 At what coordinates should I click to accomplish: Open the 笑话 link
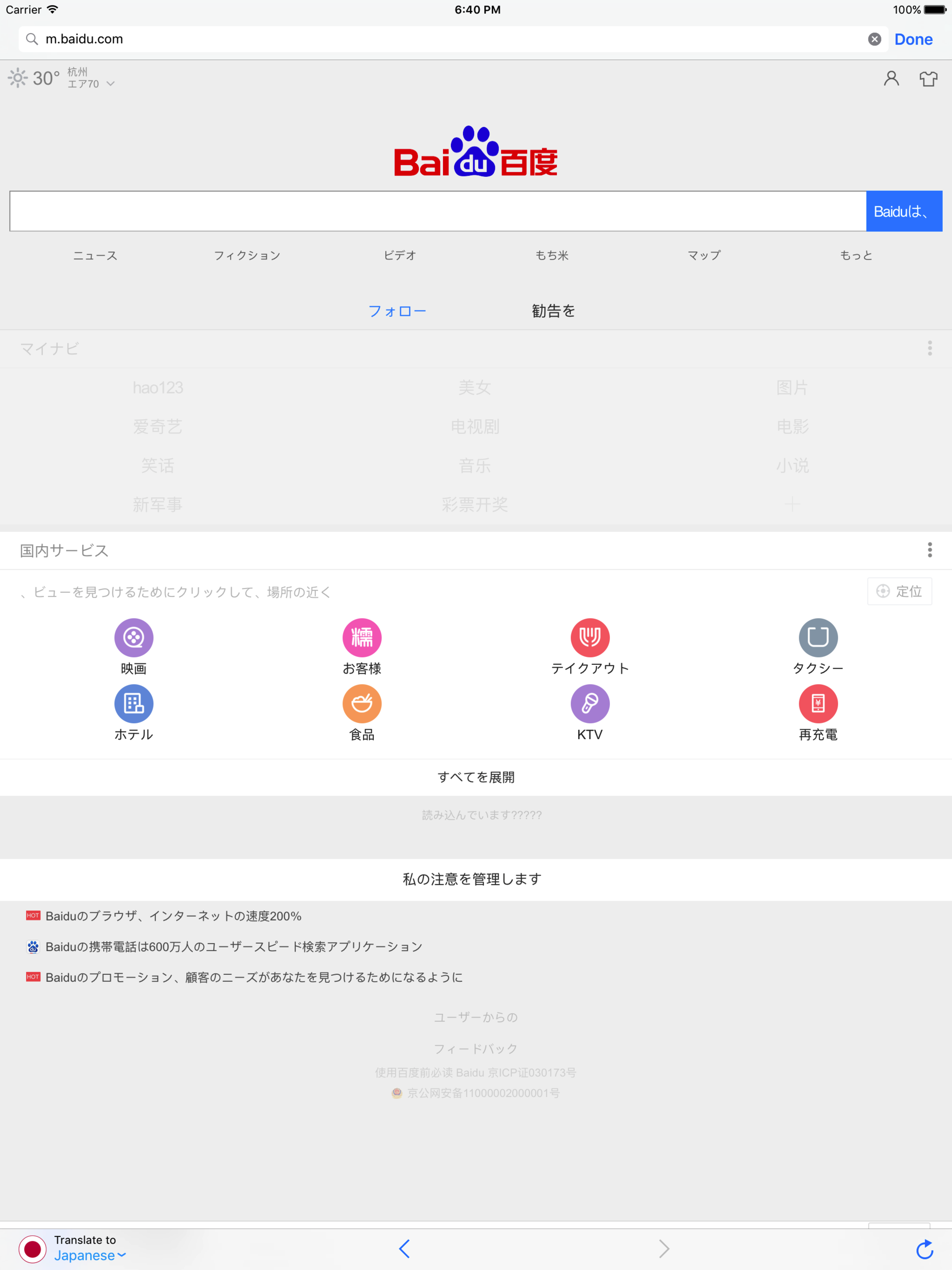(158, 466)
